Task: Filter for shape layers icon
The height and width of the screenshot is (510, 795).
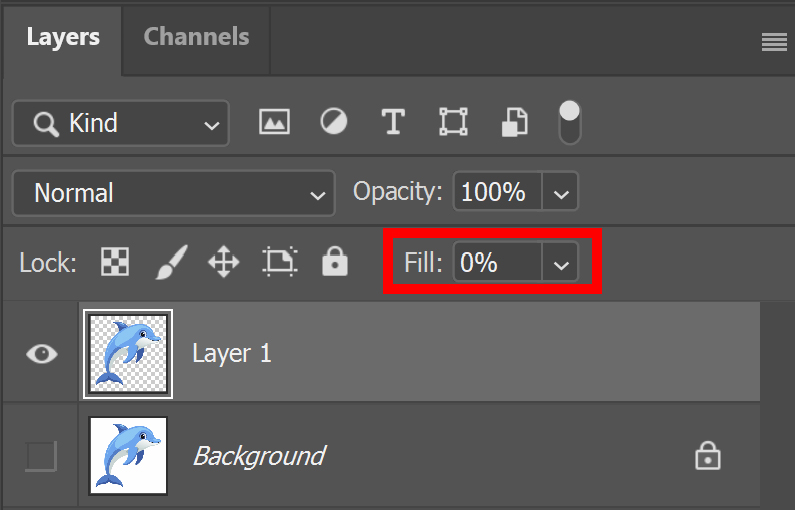Action: tap(453, 122)
